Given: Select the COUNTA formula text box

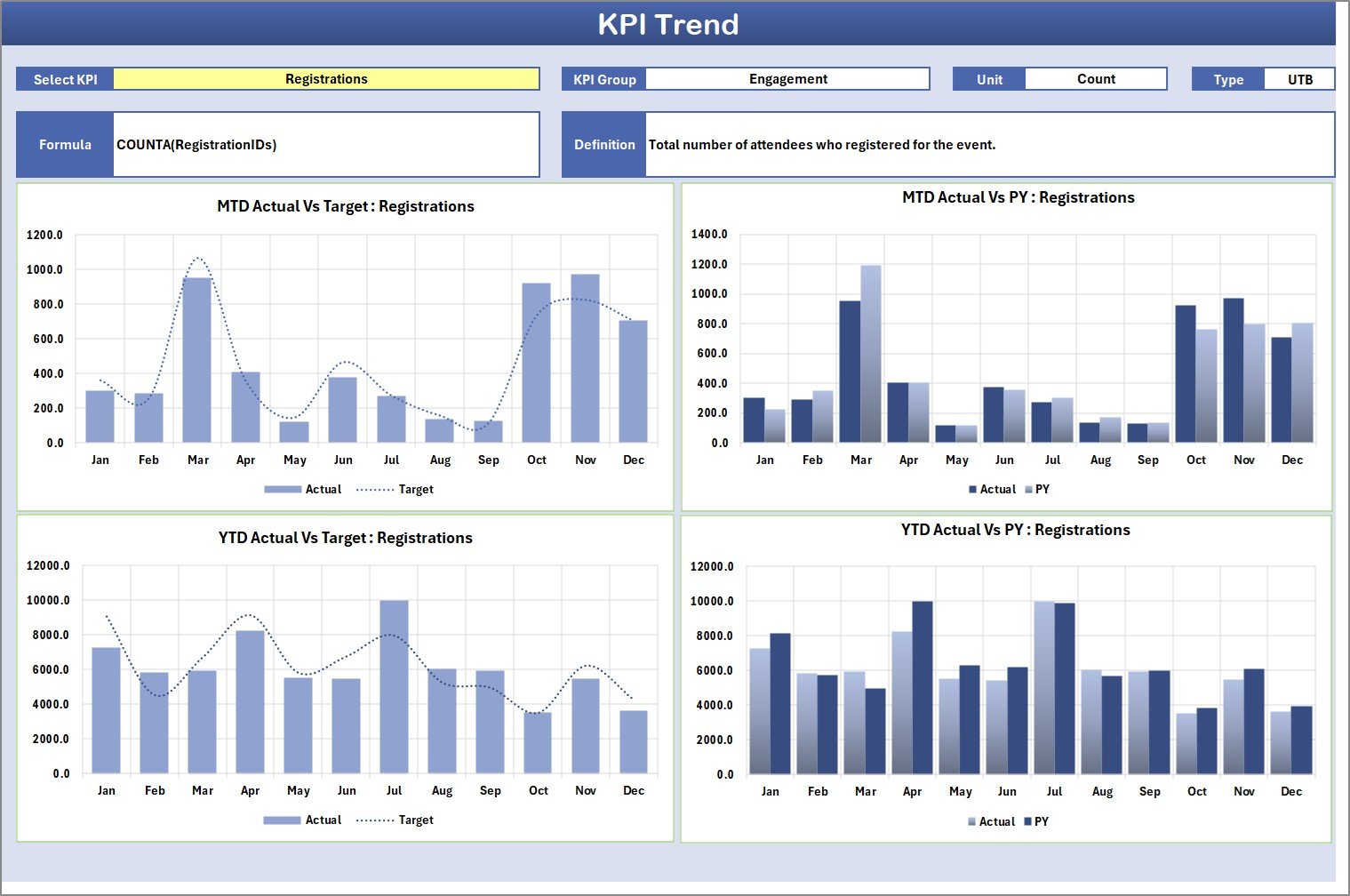Looking at the screenshot, I should point(326,144).
